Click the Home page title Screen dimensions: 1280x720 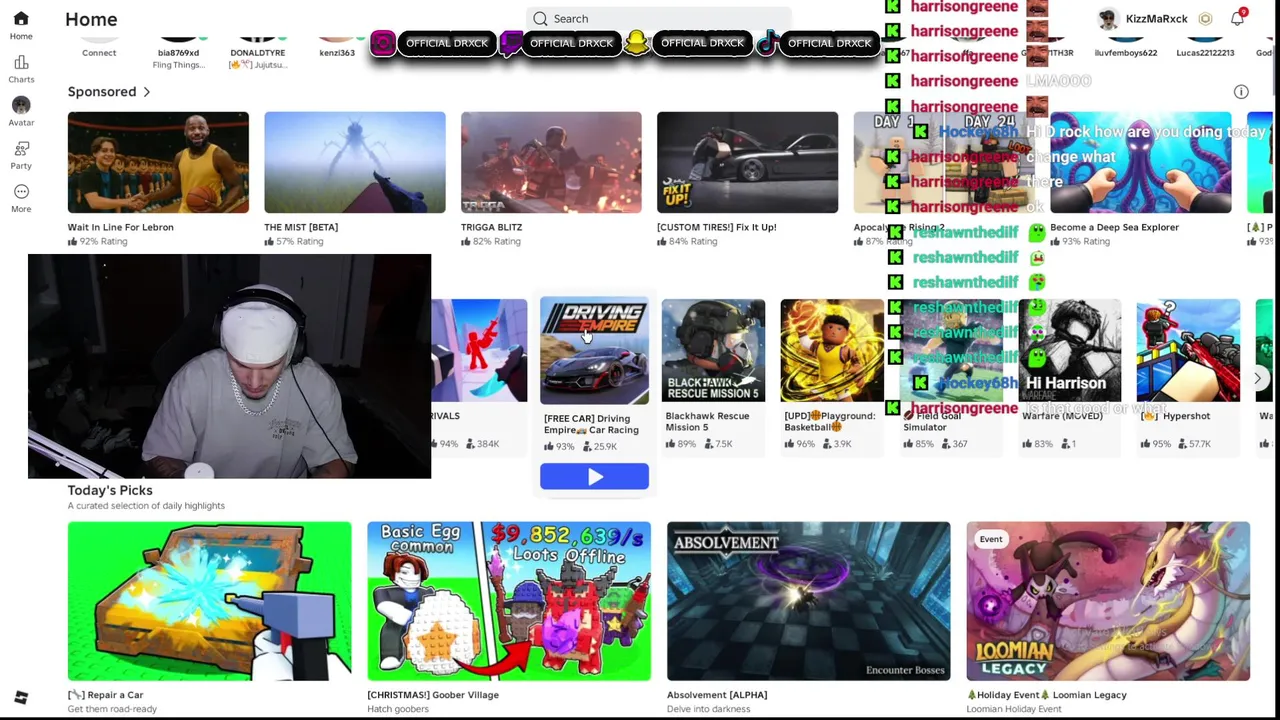pos(91,19)
